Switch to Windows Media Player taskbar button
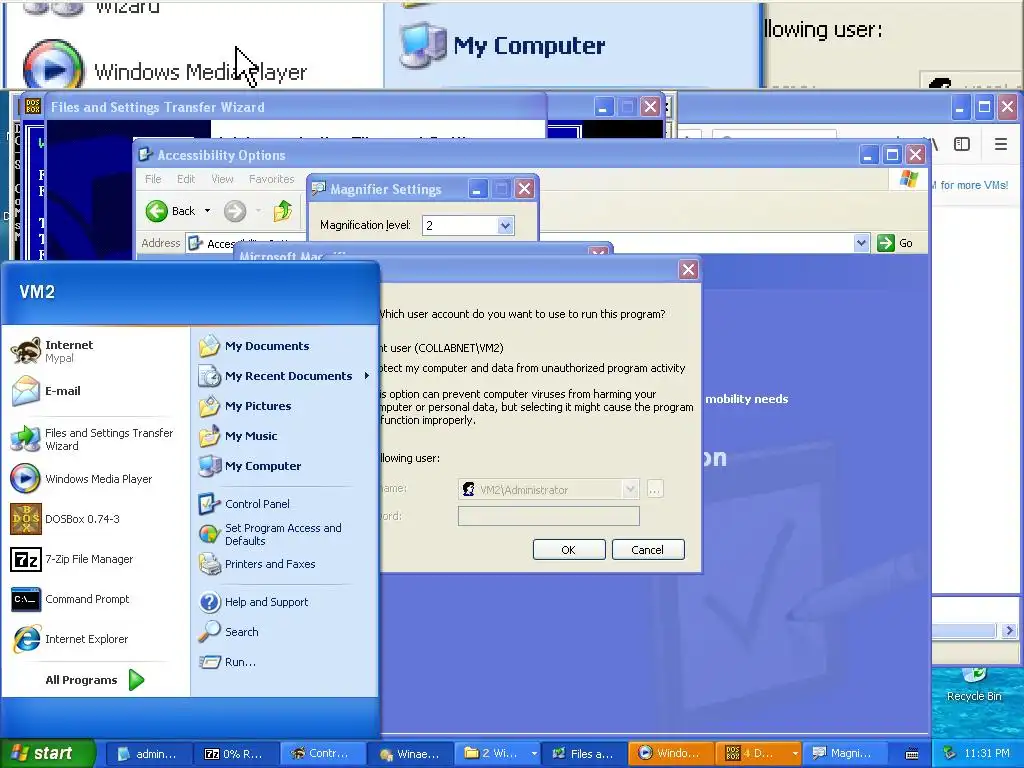 pyautogui.click(x=671, y=754)
